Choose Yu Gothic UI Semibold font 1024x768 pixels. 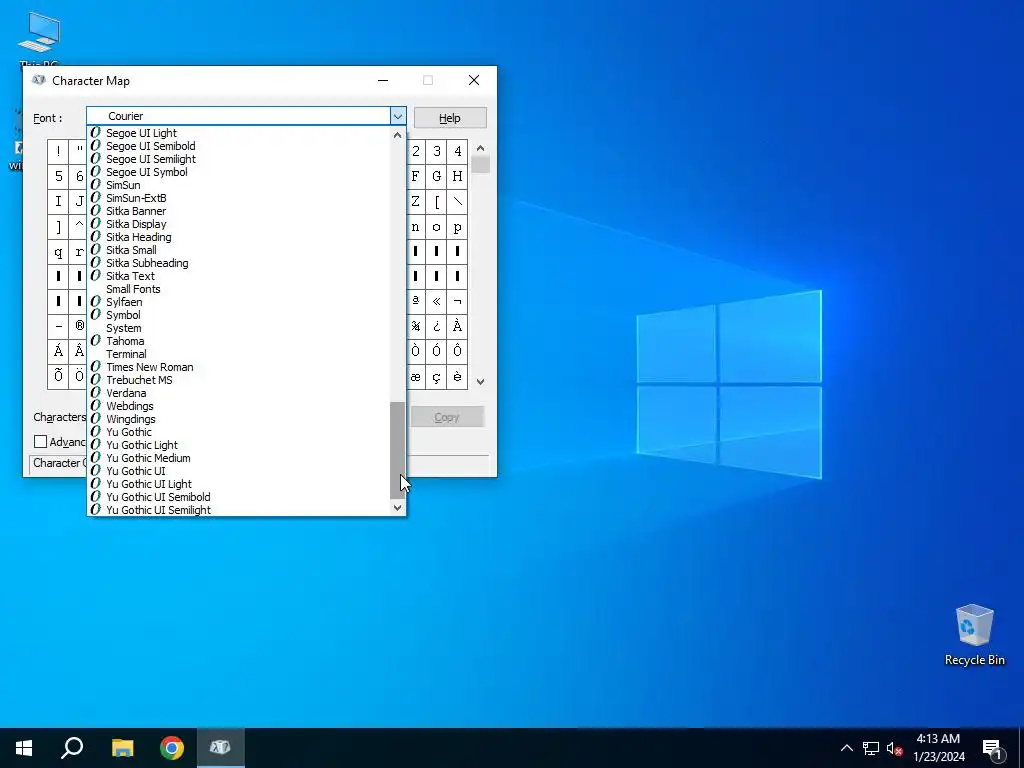pyautogui.click(x=238, y=497)
